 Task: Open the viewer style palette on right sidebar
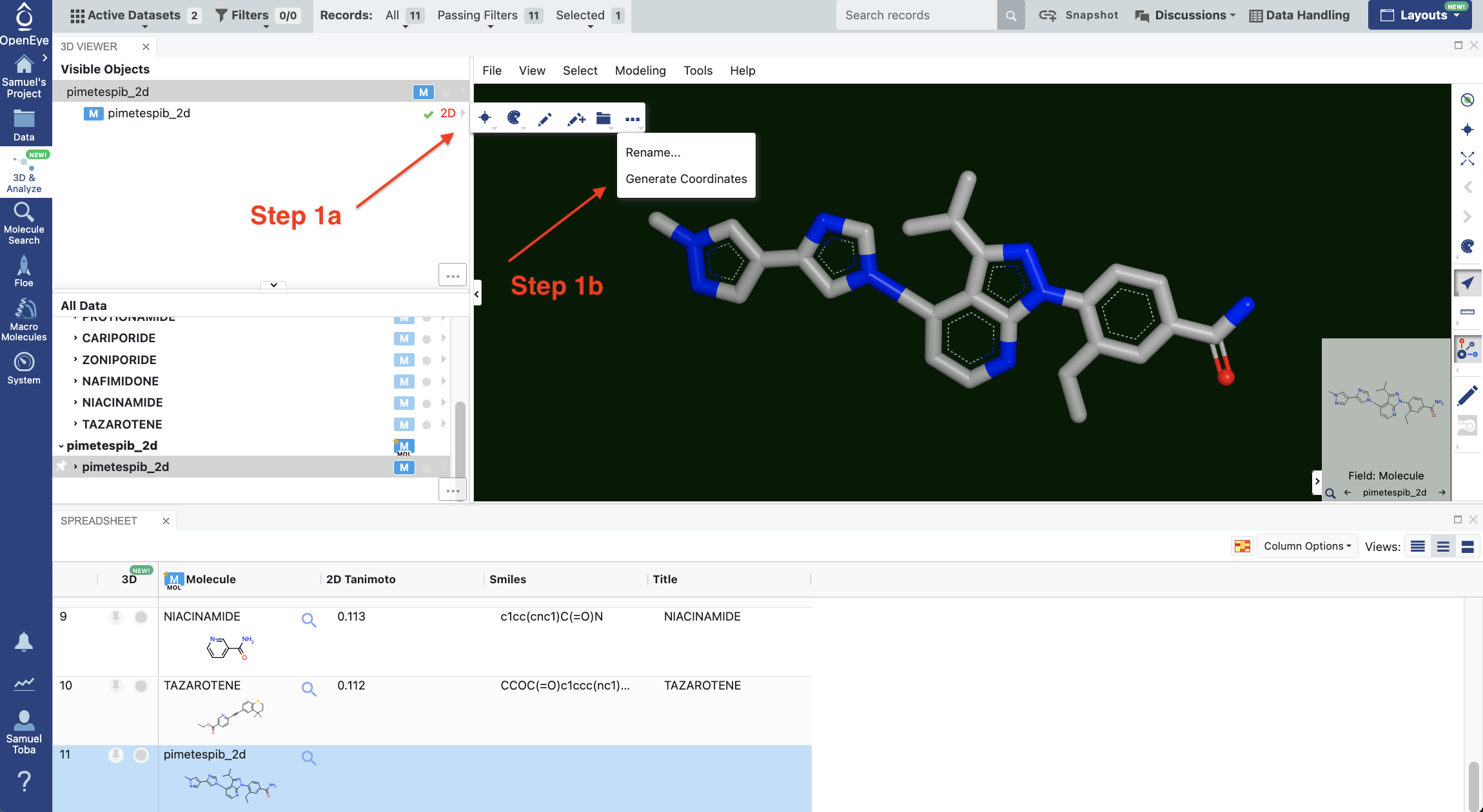click(x=1467, y=246)
